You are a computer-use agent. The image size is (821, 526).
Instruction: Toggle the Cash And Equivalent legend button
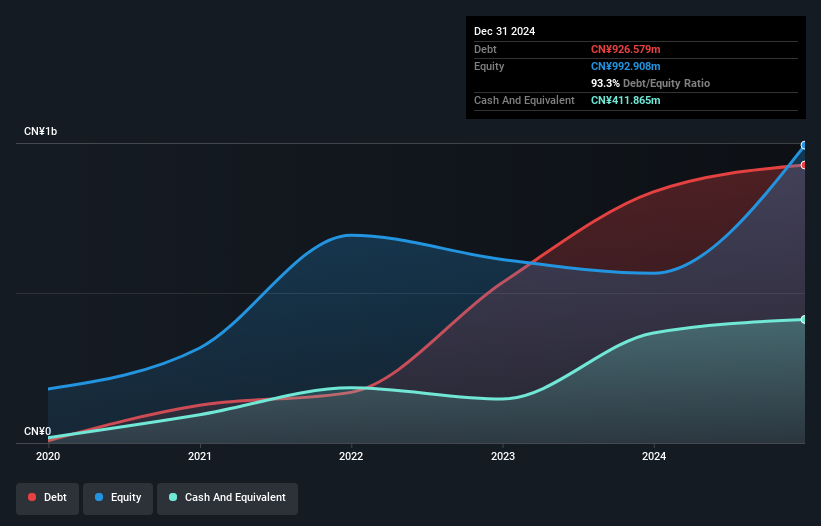227,498
